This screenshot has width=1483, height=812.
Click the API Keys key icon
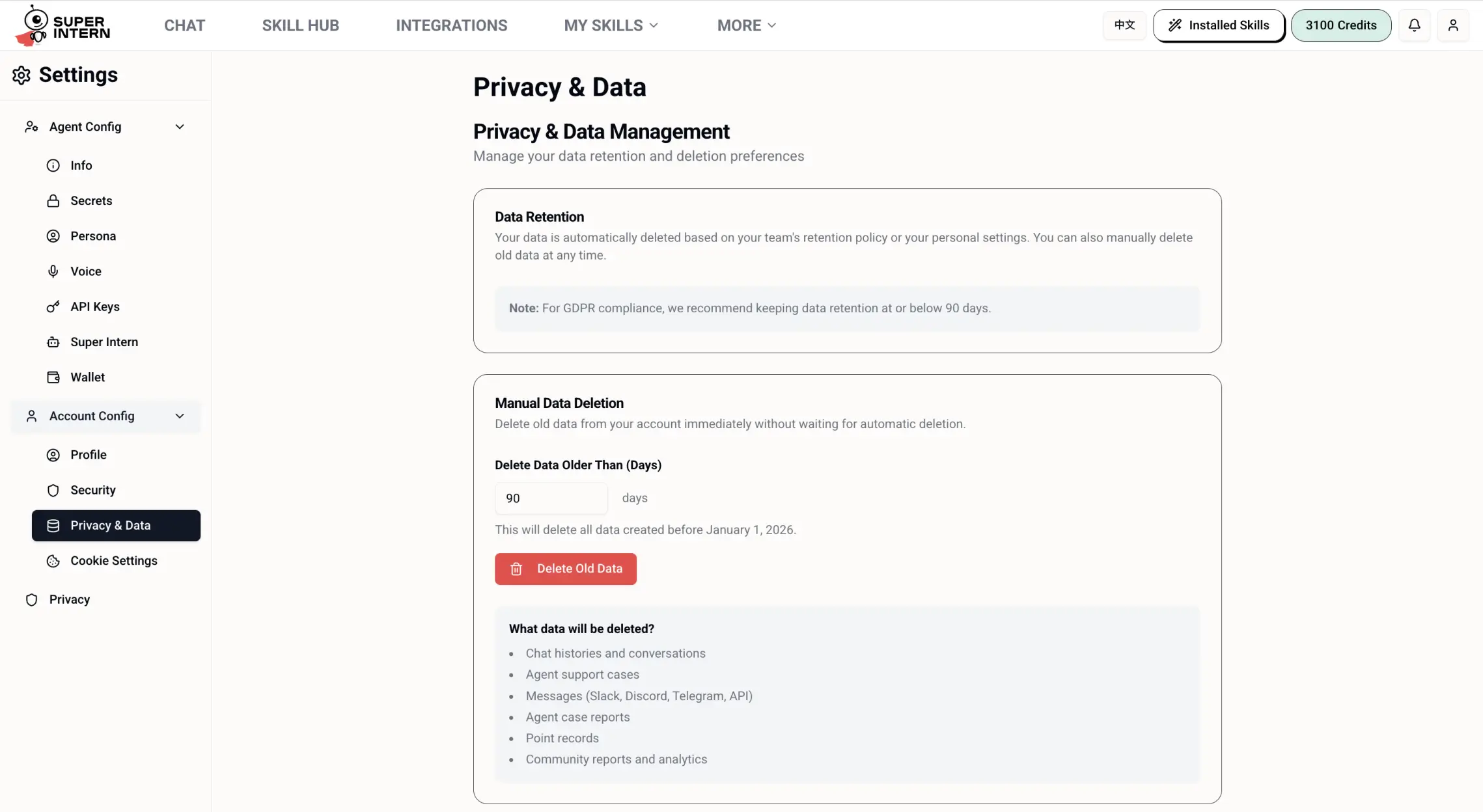52,306
